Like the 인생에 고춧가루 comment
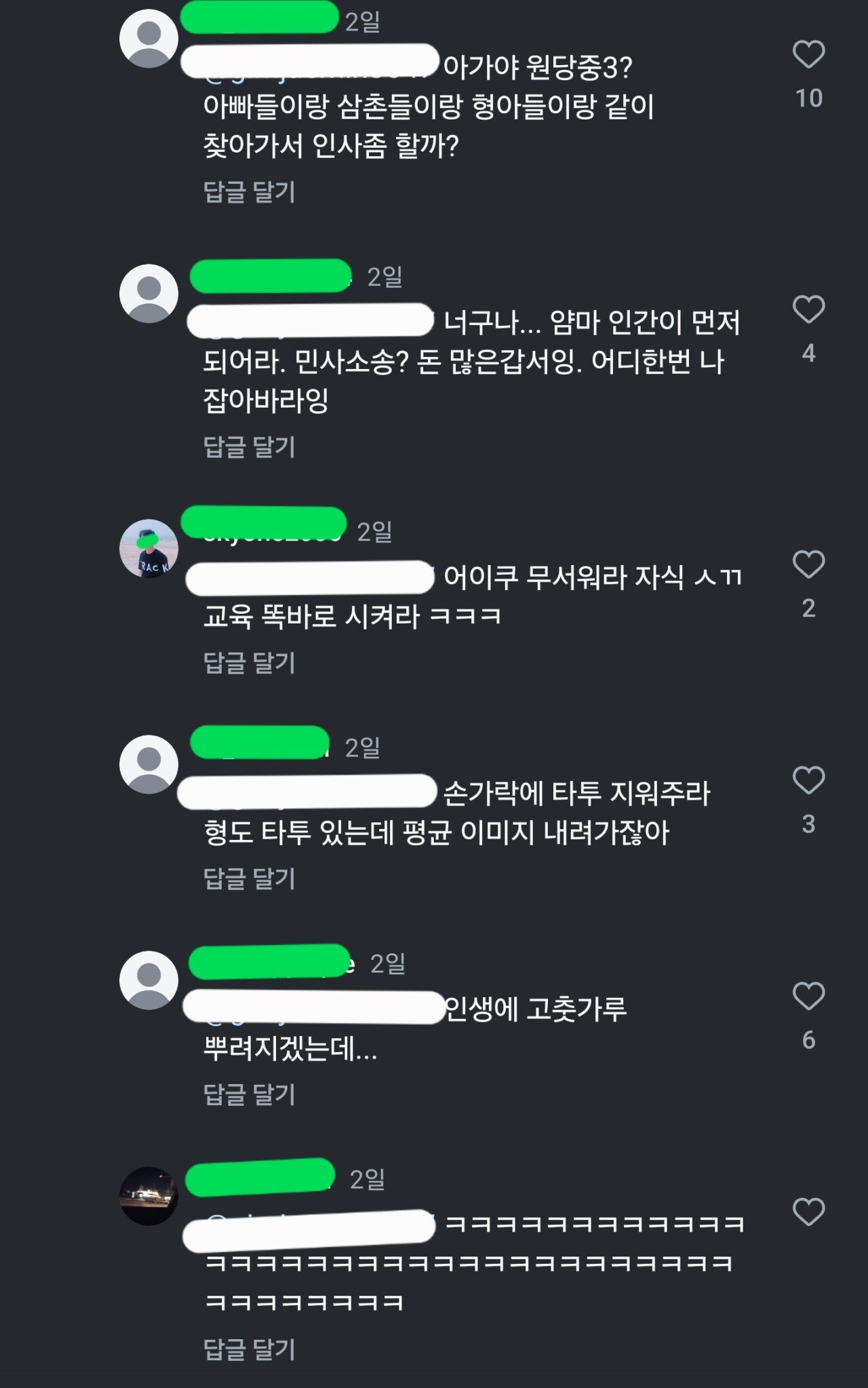 808,997
